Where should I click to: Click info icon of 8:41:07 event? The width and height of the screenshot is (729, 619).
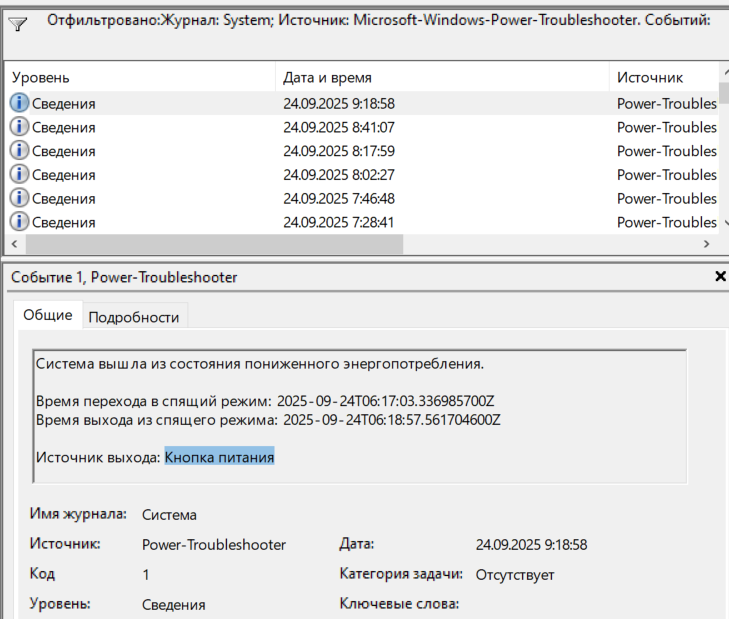click(19, 126)
